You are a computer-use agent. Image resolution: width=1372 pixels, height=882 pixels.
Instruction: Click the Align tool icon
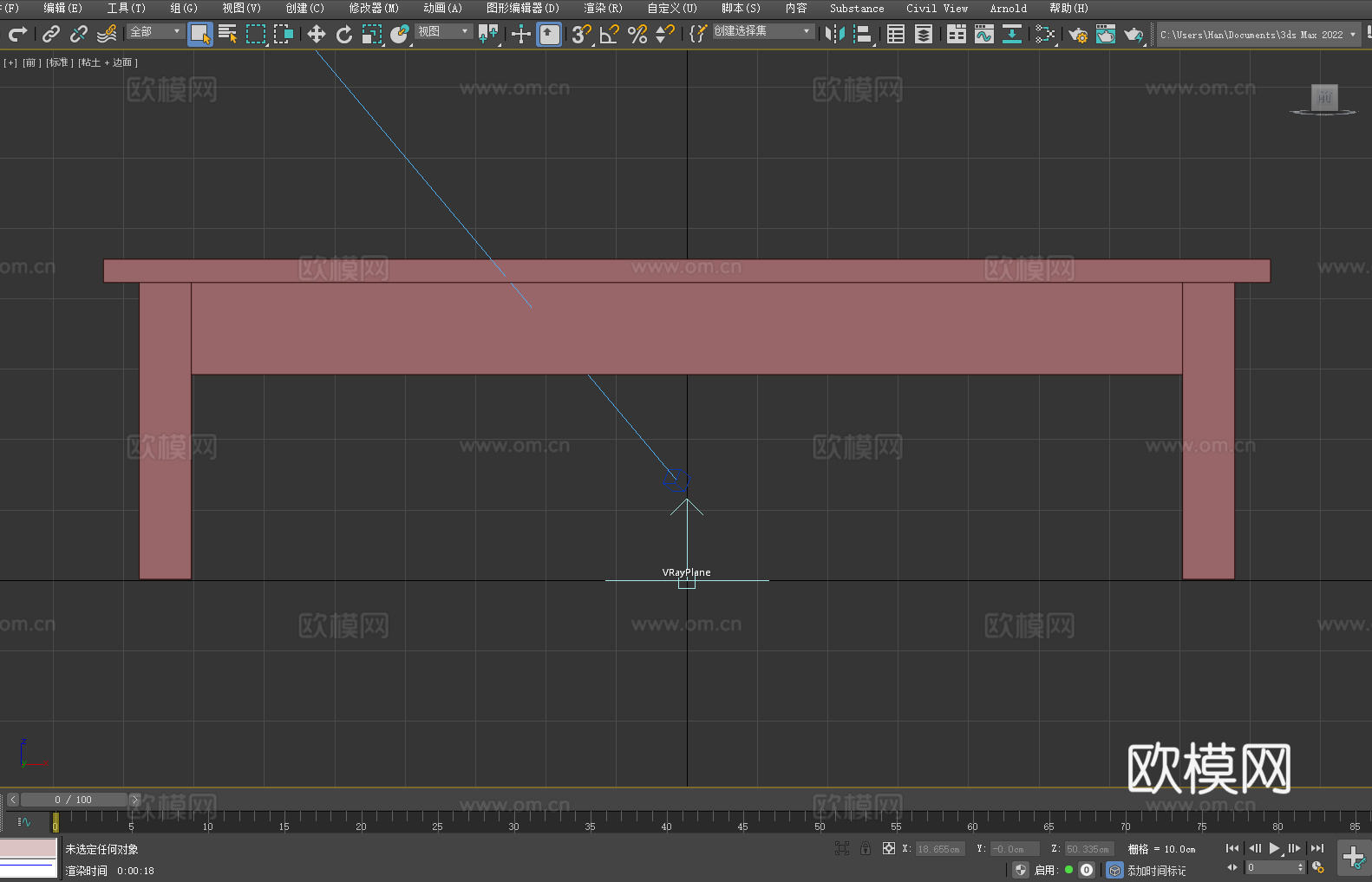pos(863,34)
